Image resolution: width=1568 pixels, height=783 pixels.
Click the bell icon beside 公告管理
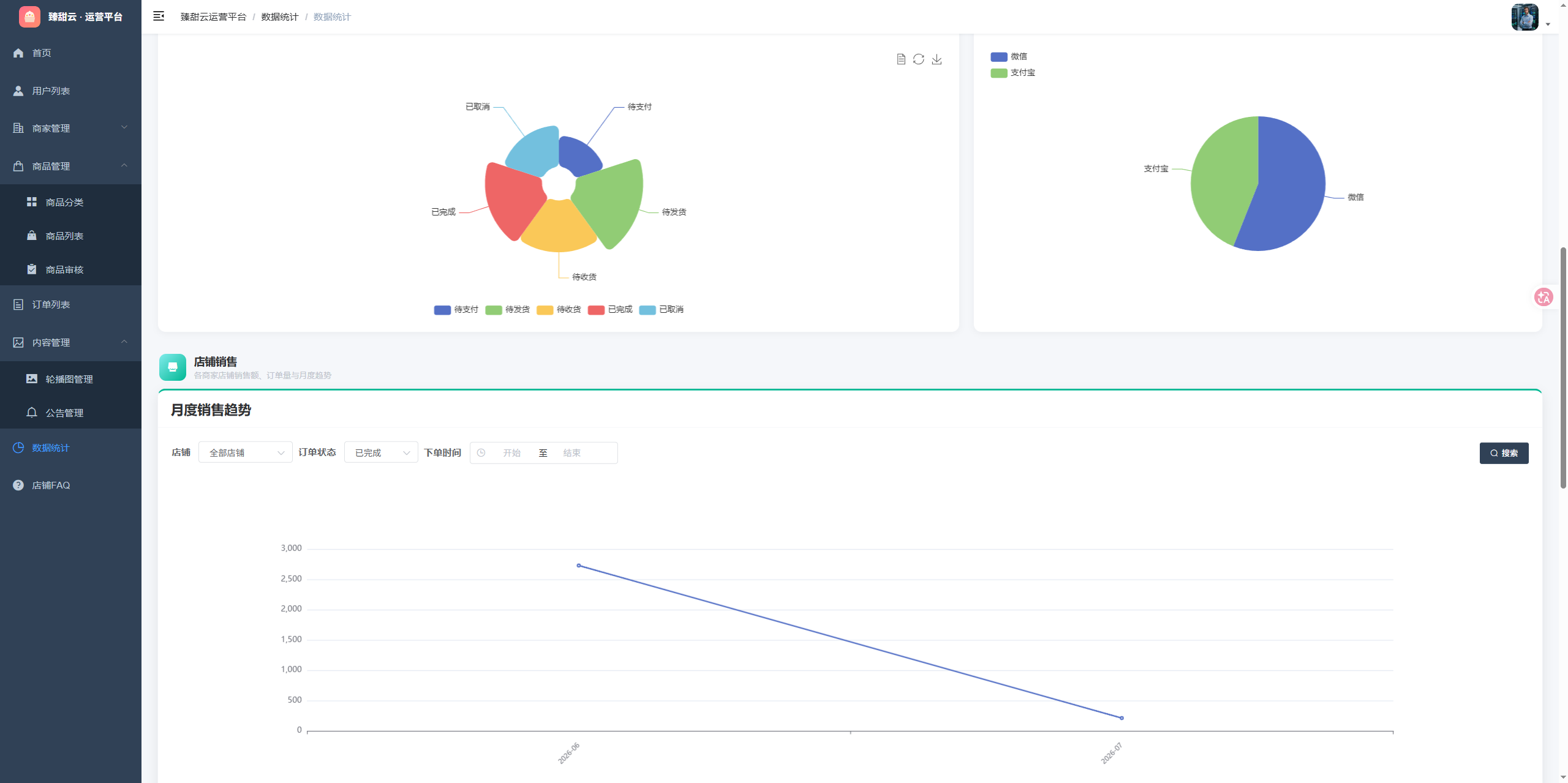click(x=32, y=412)
